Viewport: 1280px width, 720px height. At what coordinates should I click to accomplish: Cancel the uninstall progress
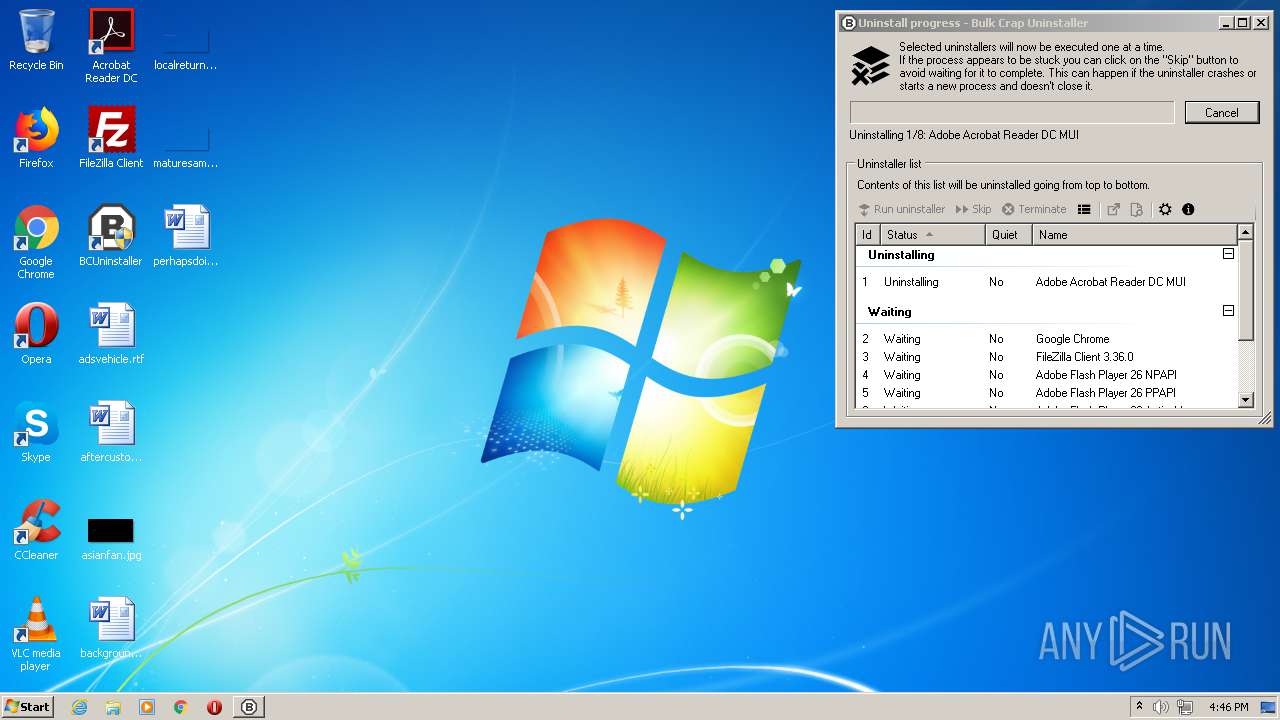pyautogui.click(x=1221, y=112)
